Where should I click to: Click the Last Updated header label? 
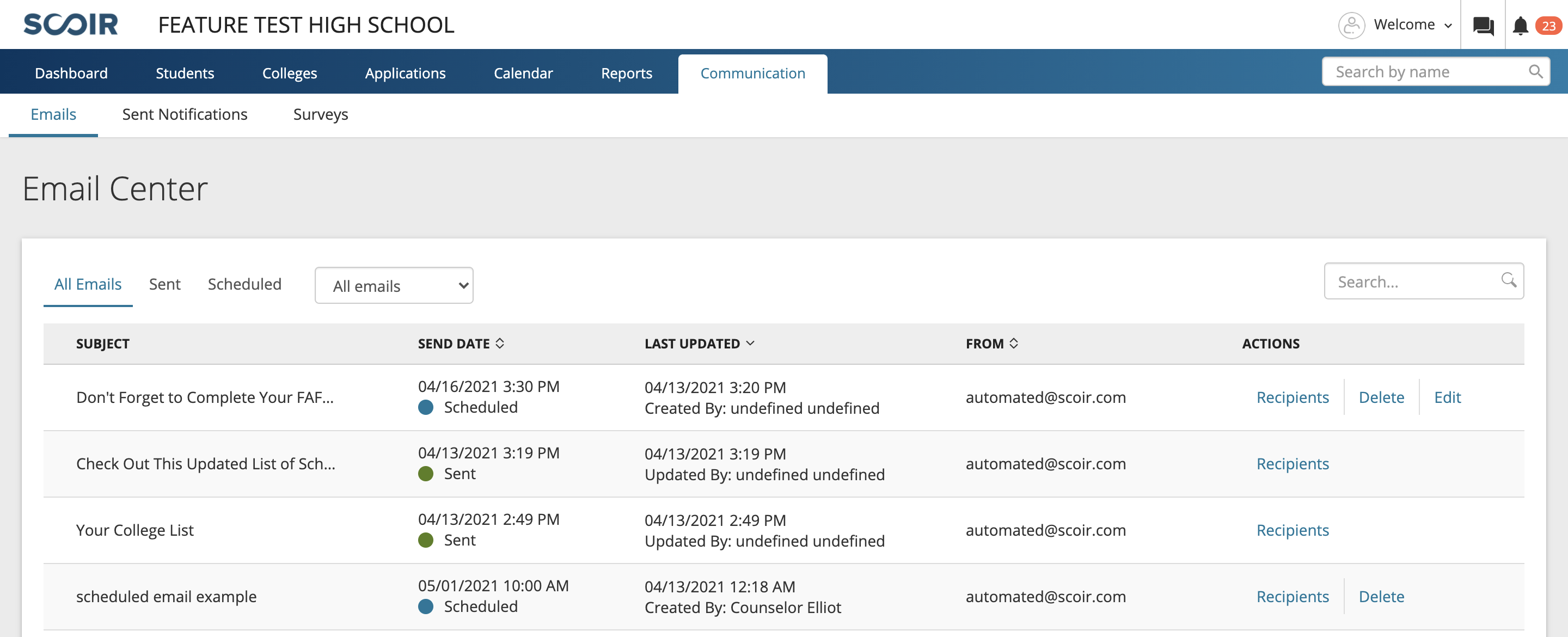point(692,344)
